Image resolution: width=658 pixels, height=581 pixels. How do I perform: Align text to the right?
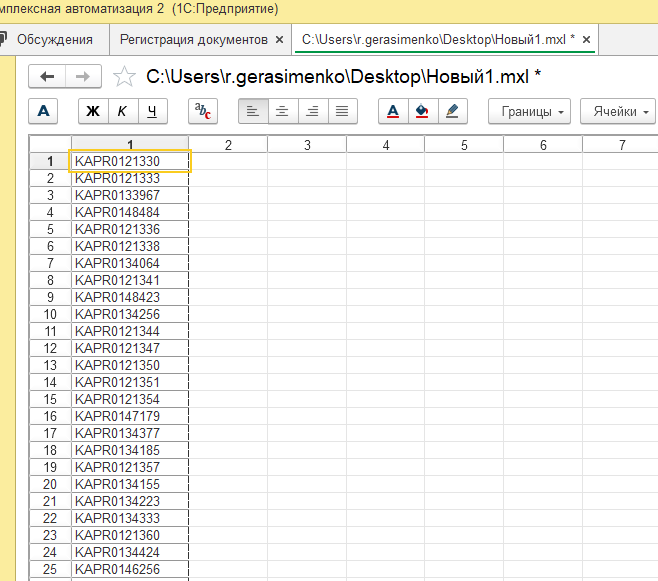coord(313,111)
